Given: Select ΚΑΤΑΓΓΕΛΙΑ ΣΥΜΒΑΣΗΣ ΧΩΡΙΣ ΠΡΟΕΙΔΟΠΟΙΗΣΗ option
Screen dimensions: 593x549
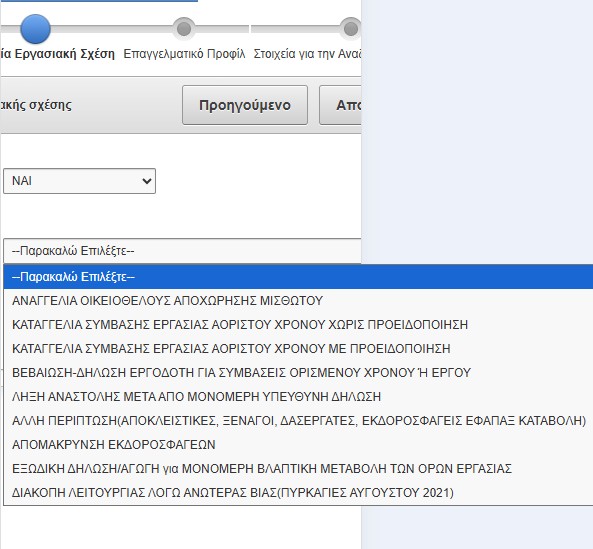Looking at the screenshot, I should click(298, 325).
